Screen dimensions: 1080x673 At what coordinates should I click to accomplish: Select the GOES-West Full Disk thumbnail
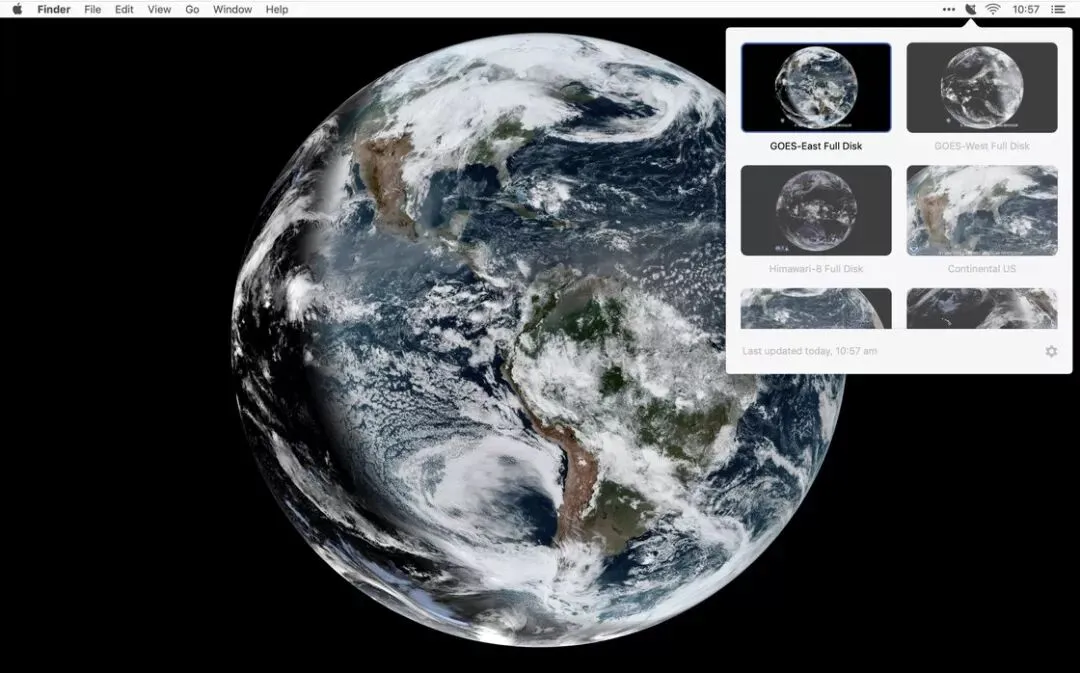[982, 87]
